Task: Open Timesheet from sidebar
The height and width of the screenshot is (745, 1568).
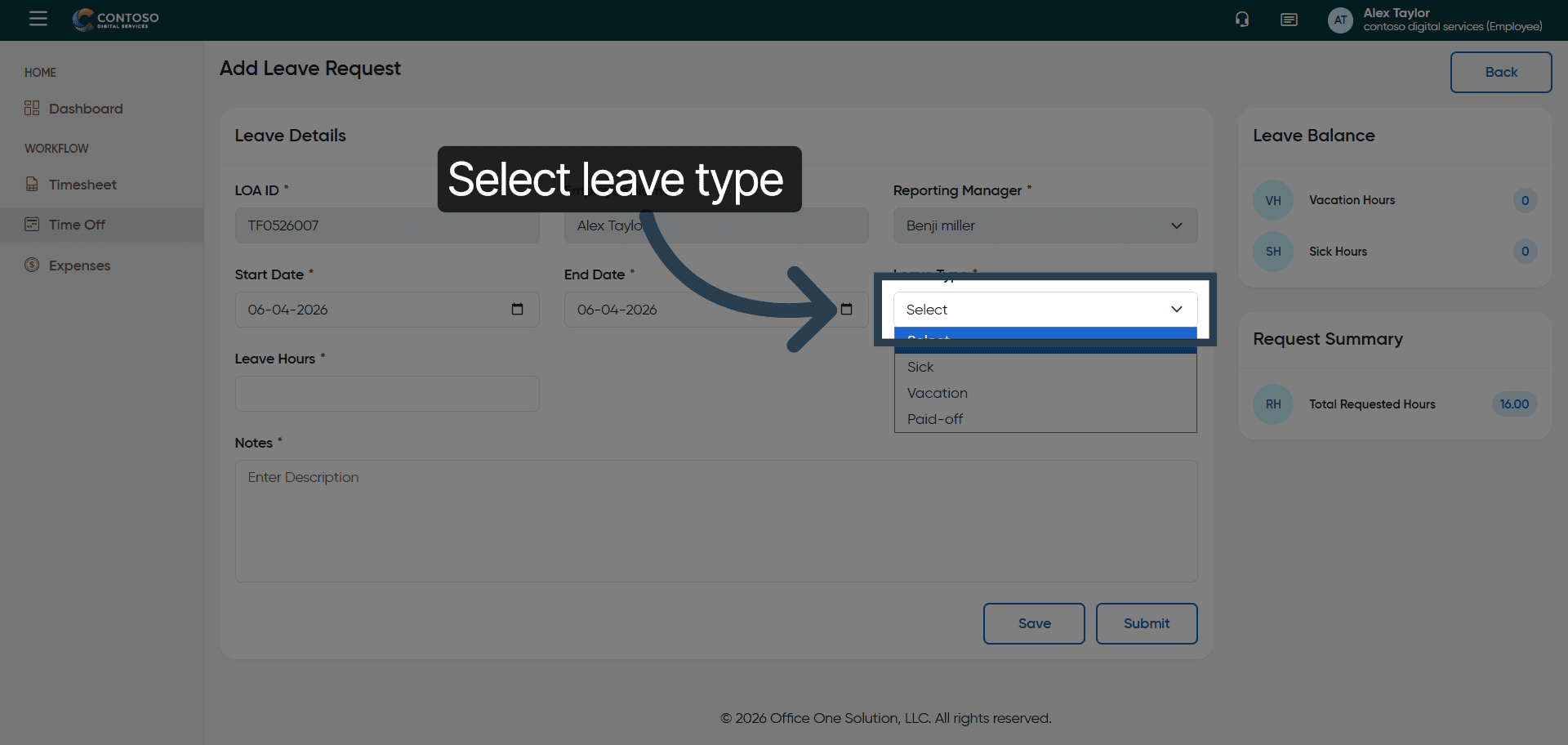Action: point(82,185)
